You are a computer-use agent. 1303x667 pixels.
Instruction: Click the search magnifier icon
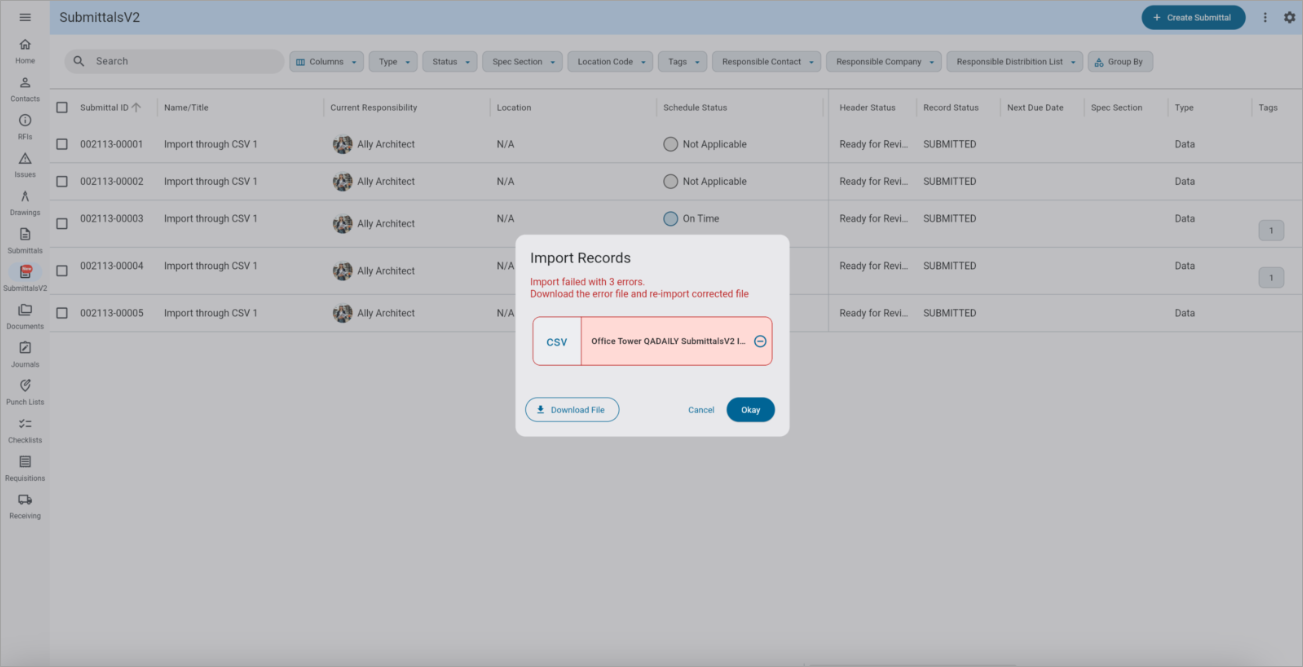(79, 61)
